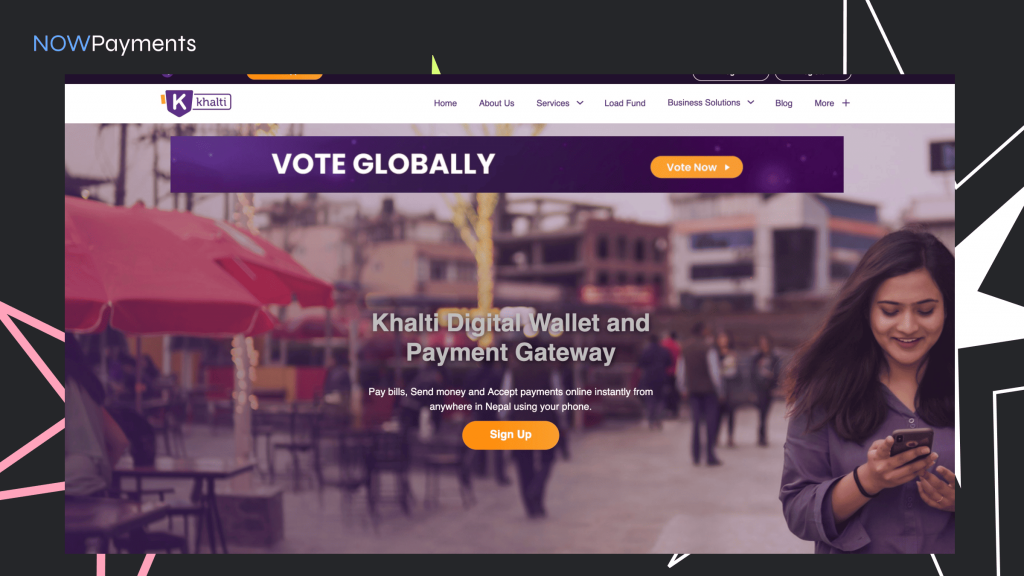Click the Khalti Digital Wallet headline
The height and width of the screenshot is (576, 1024).
[x=511, y=337]
